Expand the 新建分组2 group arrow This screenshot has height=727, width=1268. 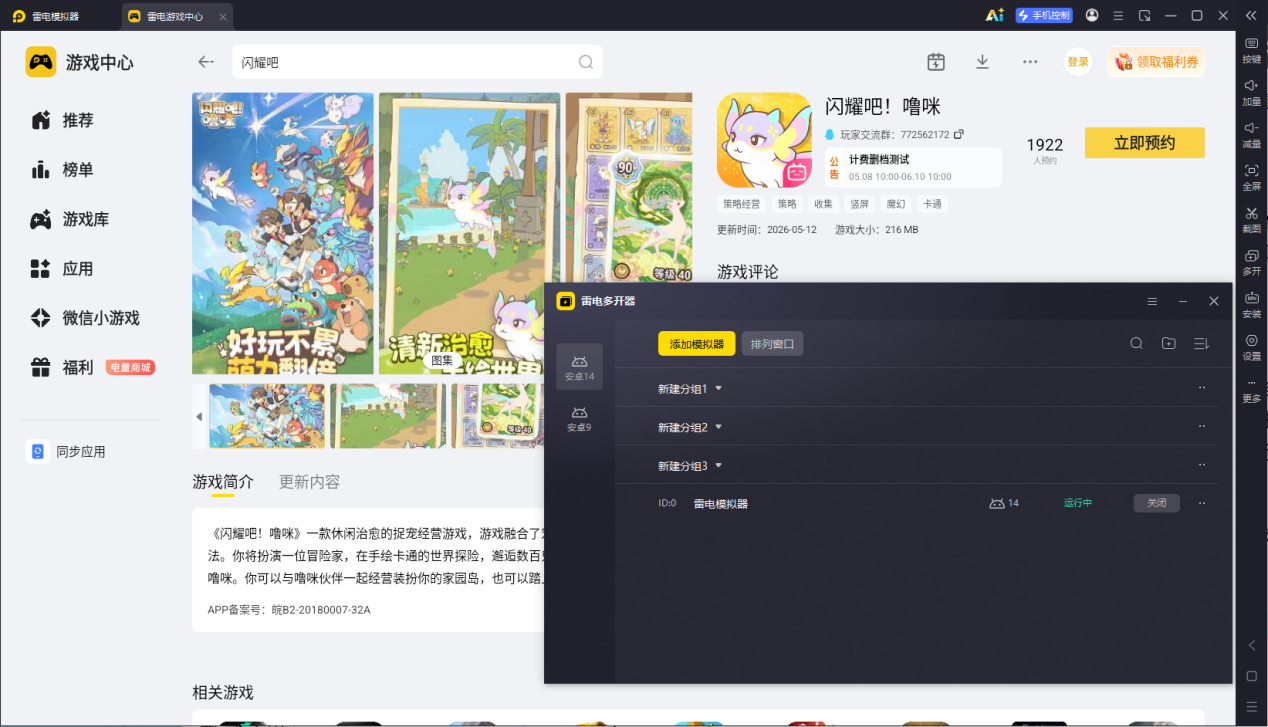click(718, 427)
